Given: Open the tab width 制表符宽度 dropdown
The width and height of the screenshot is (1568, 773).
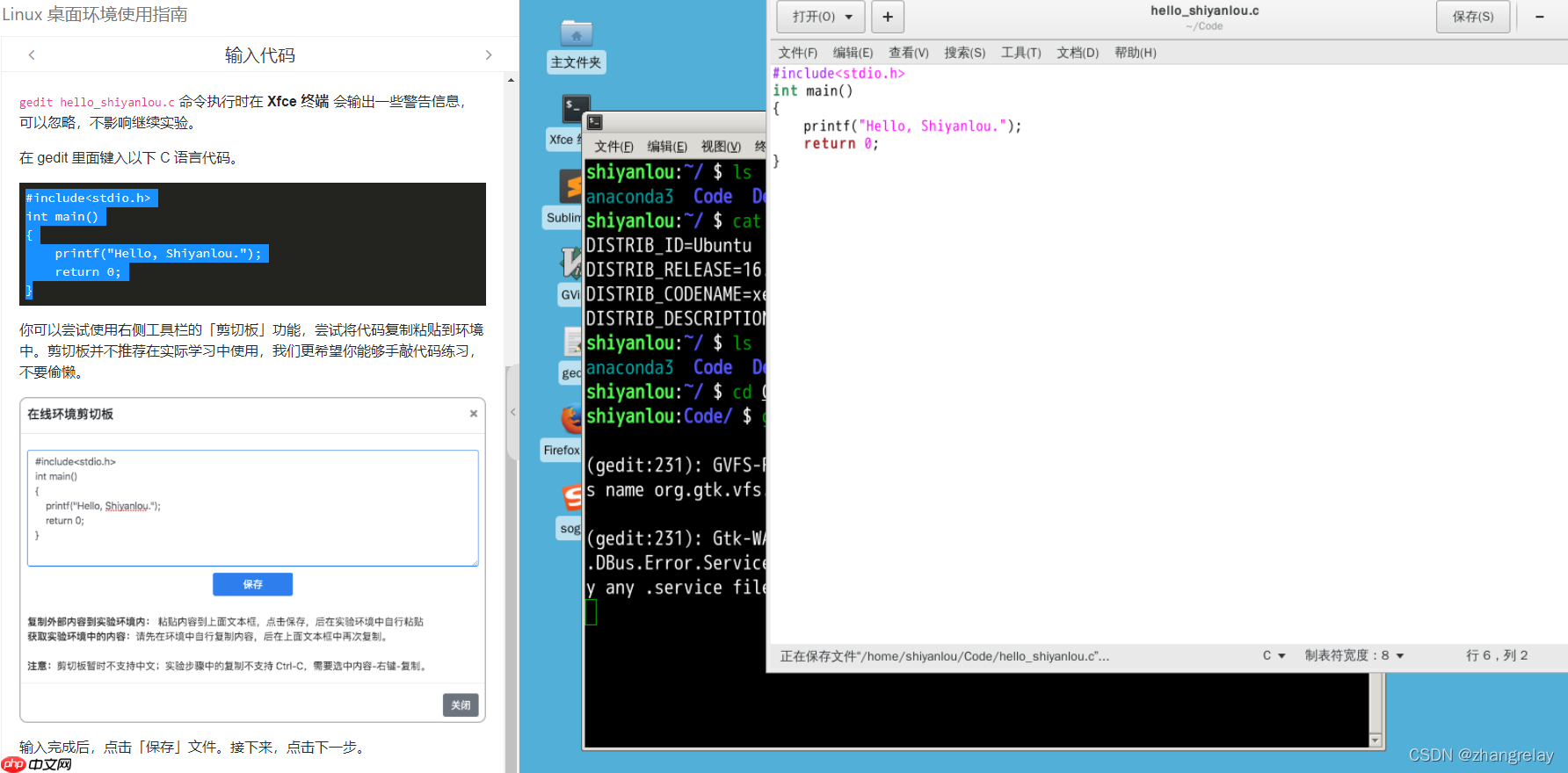Looking at the screenshot, I should (1354, 655).
